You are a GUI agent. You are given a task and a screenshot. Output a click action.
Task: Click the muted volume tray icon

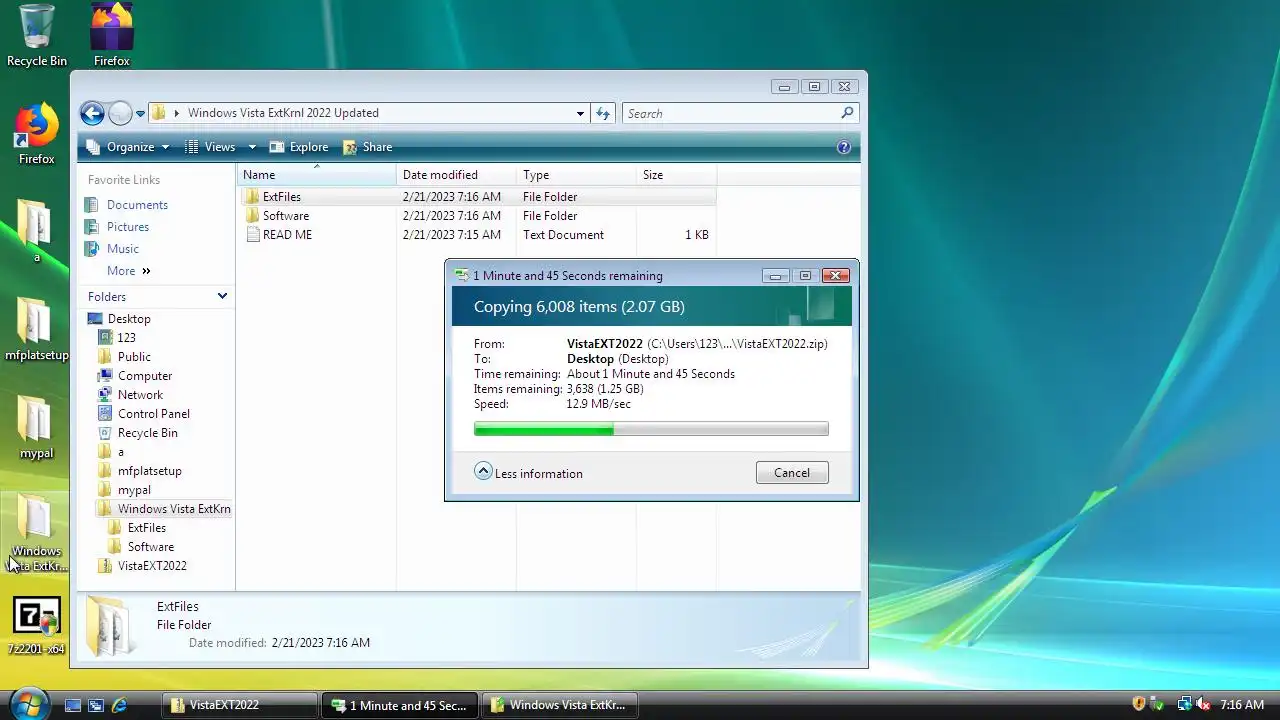tap(1203, 704)
